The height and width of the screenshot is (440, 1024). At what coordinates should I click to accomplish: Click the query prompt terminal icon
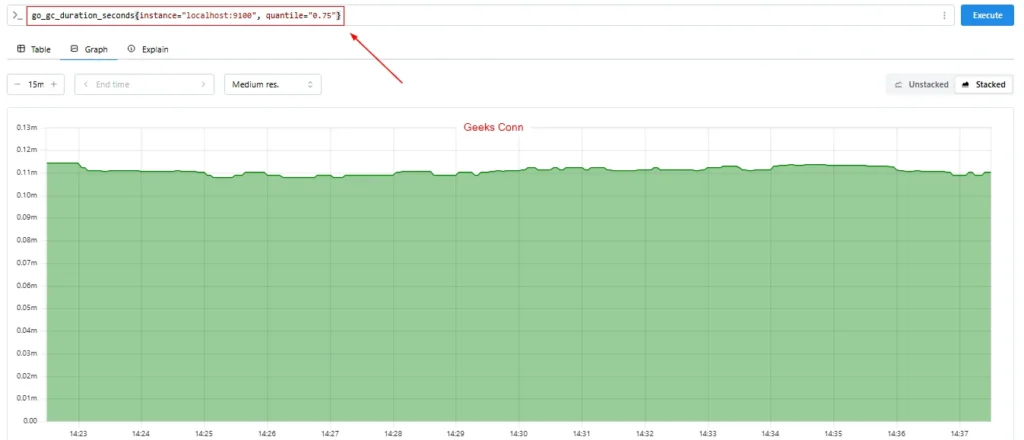17,16
